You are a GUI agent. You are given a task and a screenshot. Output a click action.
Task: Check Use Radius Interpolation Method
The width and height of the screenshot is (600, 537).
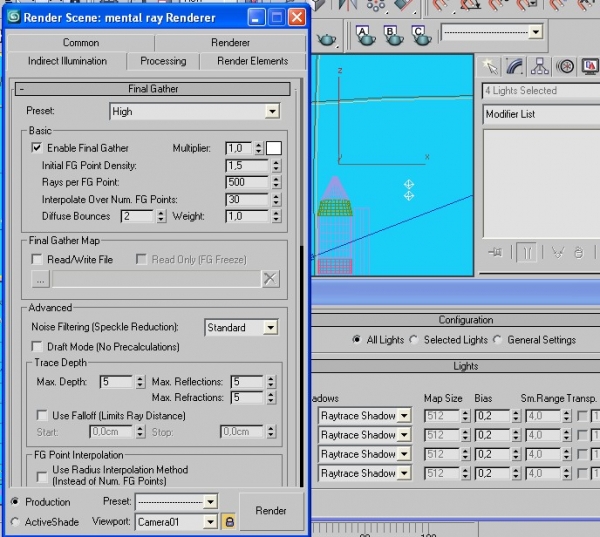coord(42,477)
